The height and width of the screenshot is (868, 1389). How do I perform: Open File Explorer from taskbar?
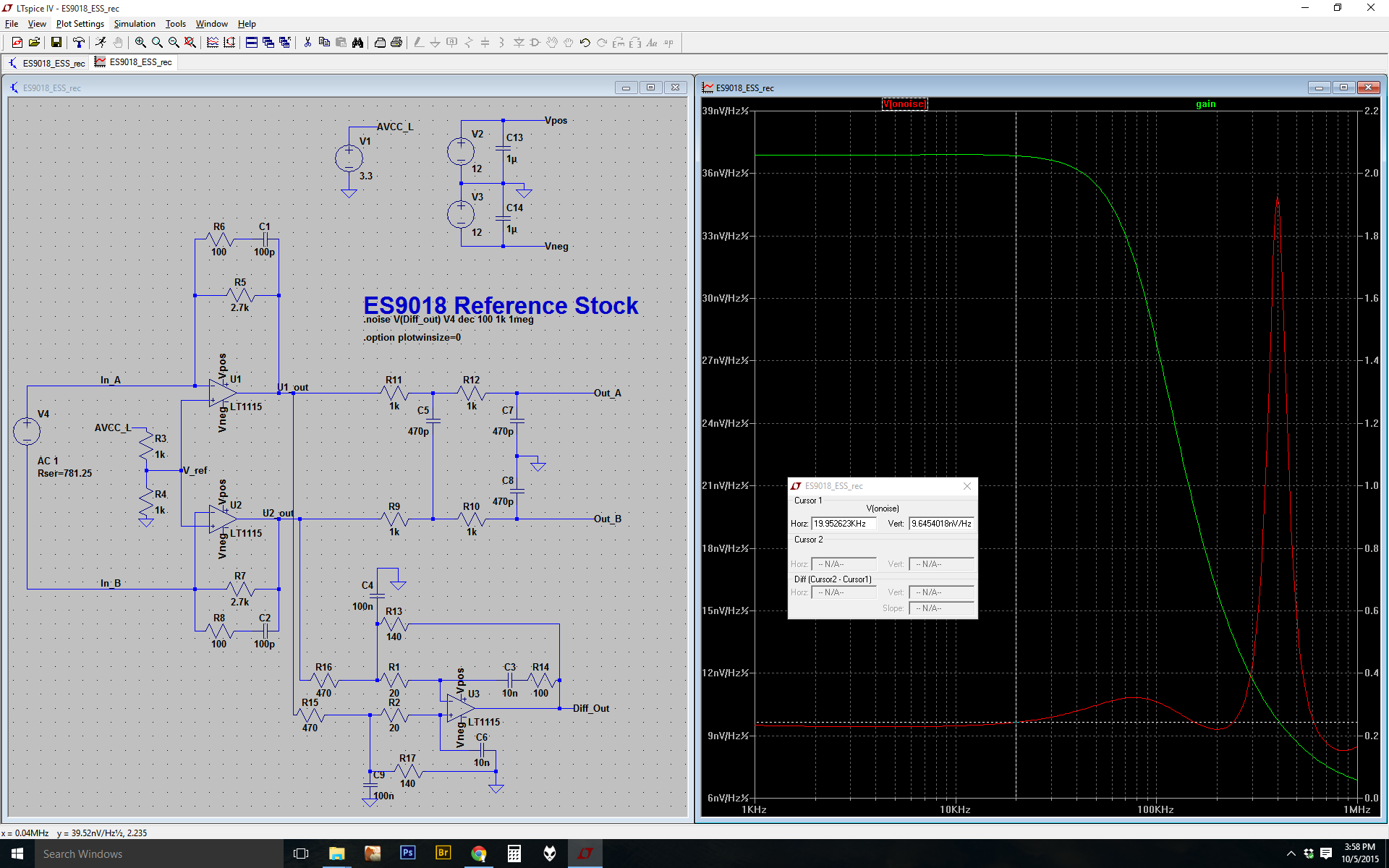click(336, 854)
